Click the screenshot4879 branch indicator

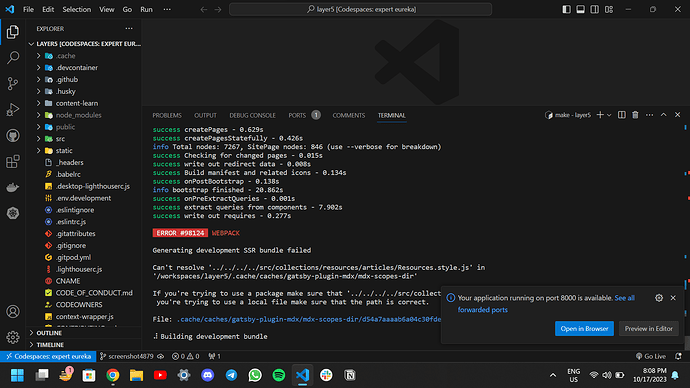click(x=127, y=356)
